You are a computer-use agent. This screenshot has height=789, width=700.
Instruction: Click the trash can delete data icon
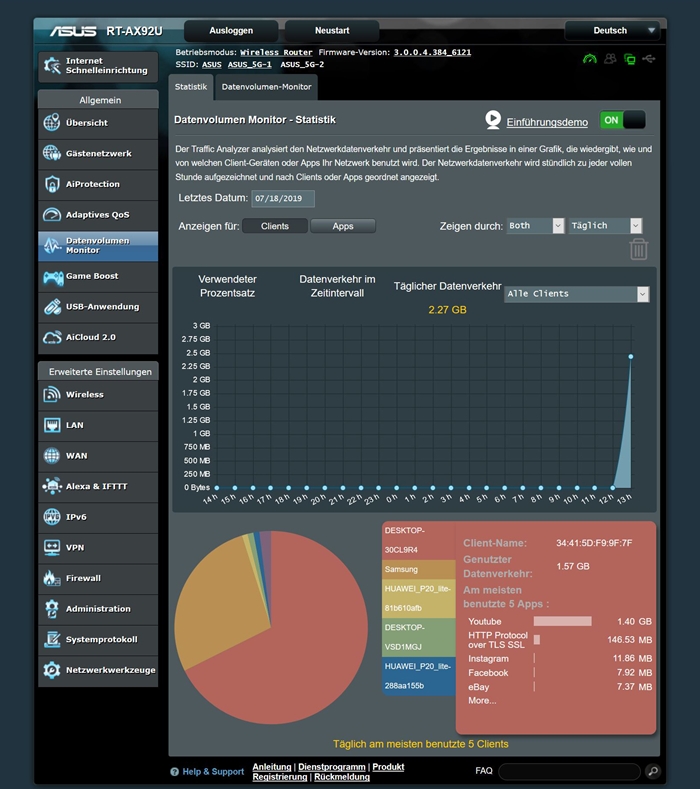point(639,250)
